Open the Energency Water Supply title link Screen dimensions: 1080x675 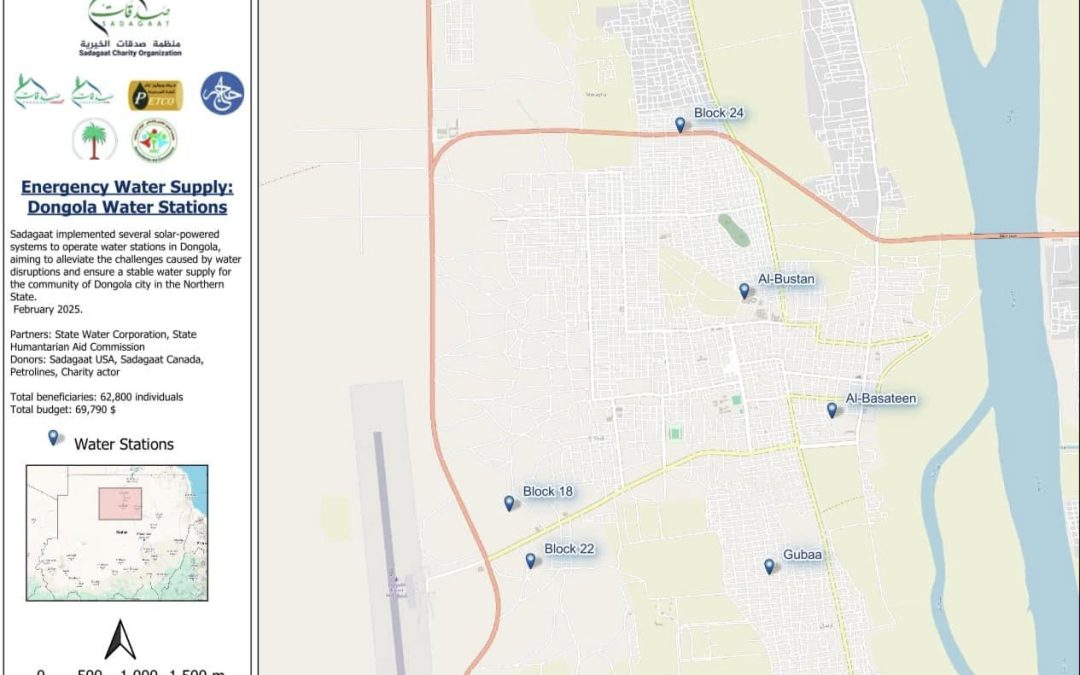(127, 187)
